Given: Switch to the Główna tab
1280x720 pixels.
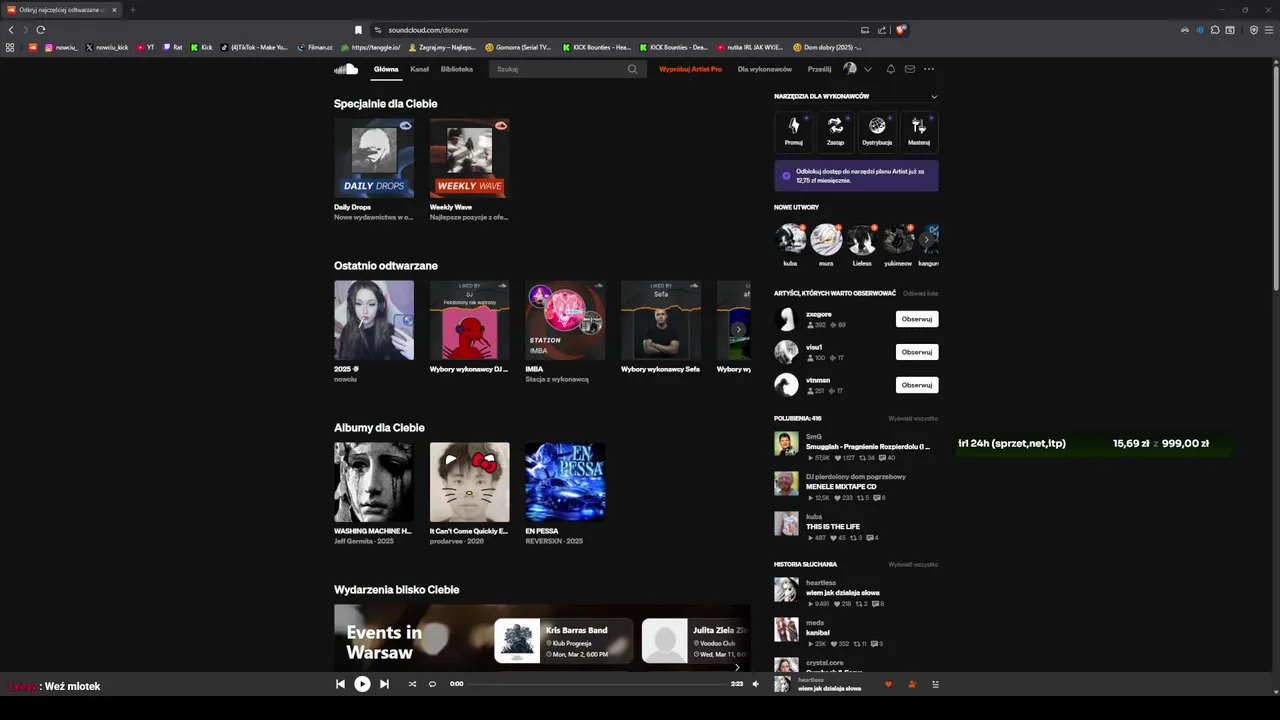Looking at the screenshot, I should tap(386, 69).
